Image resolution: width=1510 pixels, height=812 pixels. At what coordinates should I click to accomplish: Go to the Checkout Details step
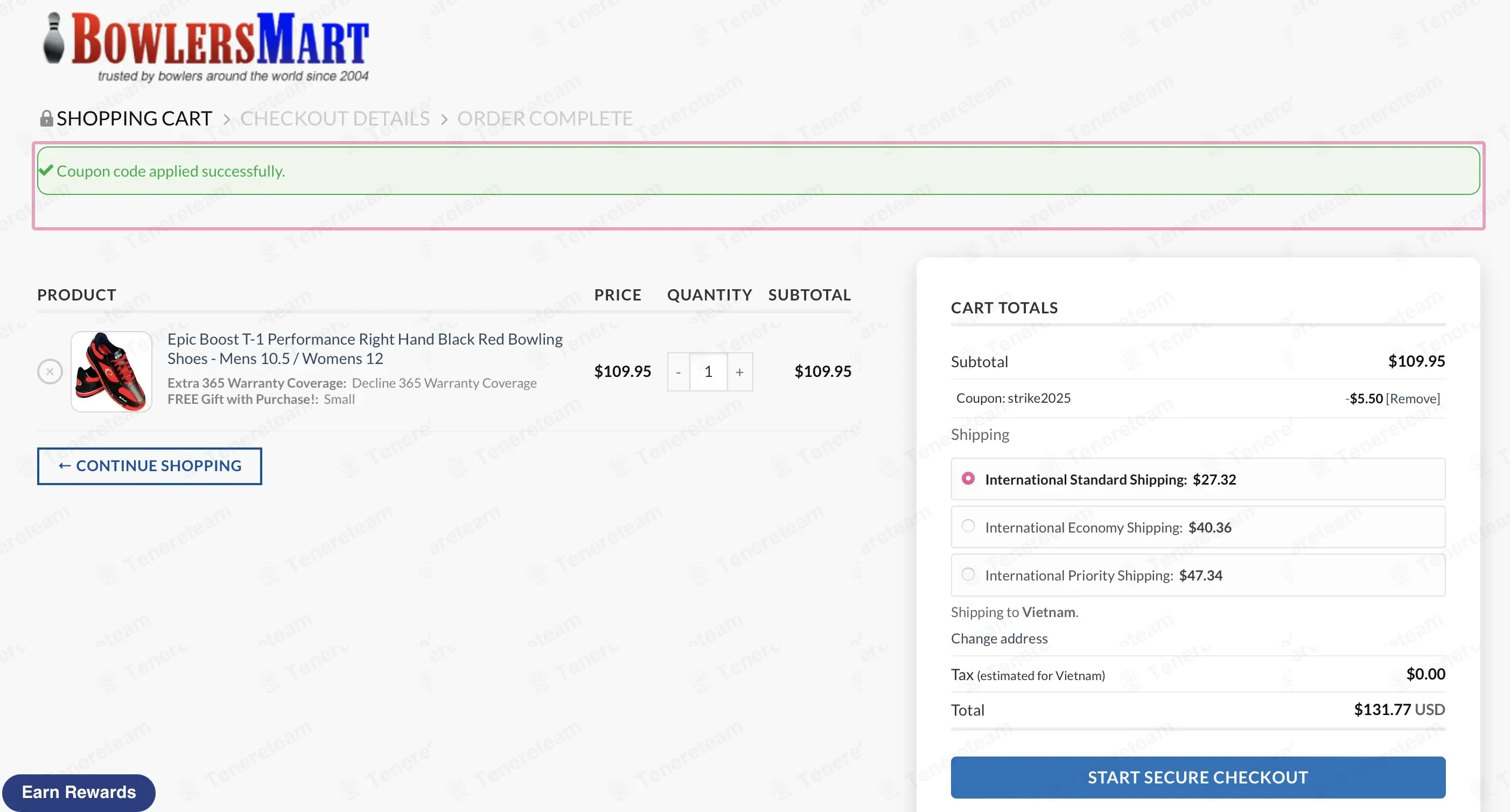[335, 118]
